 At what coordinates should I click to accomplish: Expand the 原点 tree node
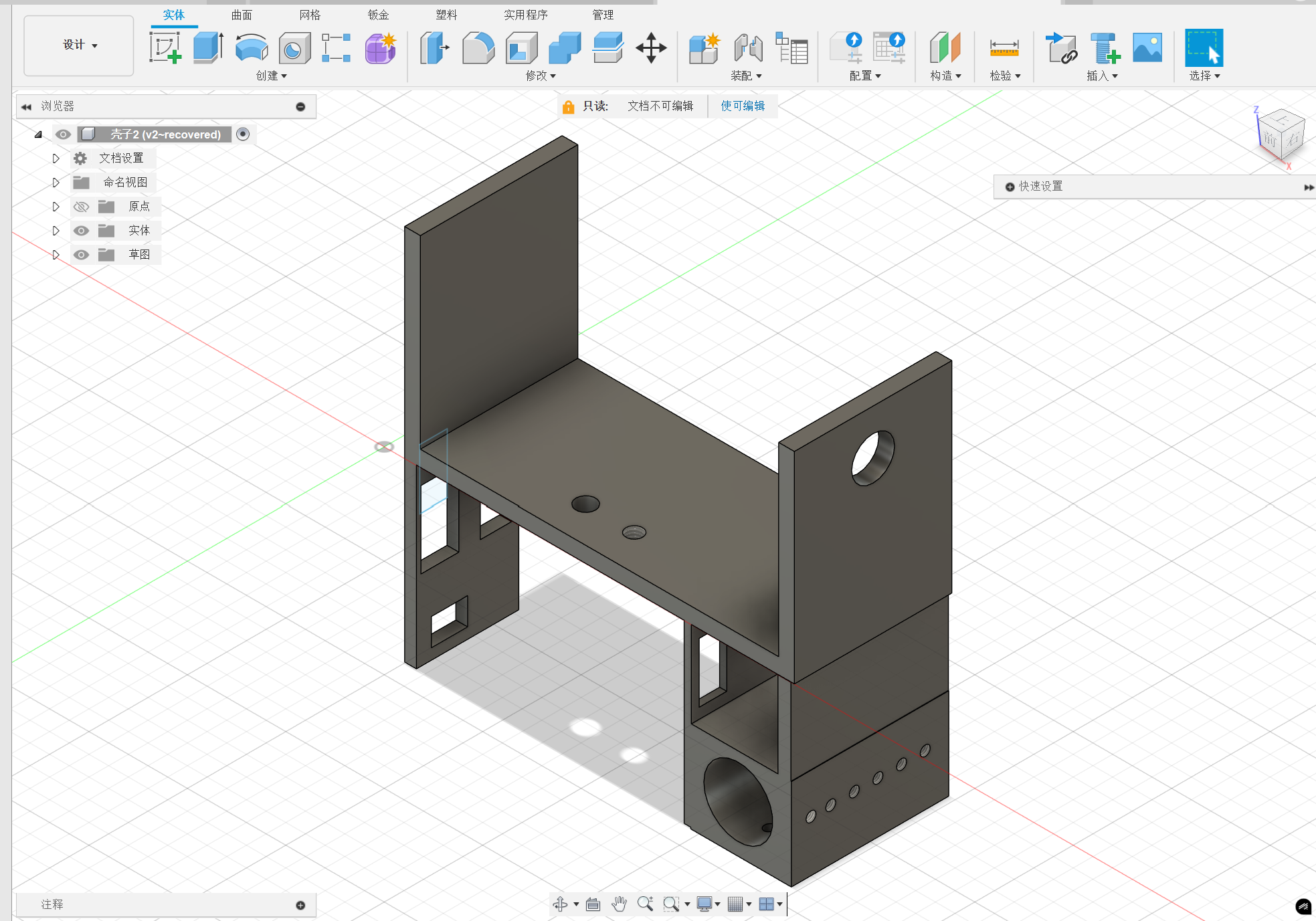click(x=56, y=206)
